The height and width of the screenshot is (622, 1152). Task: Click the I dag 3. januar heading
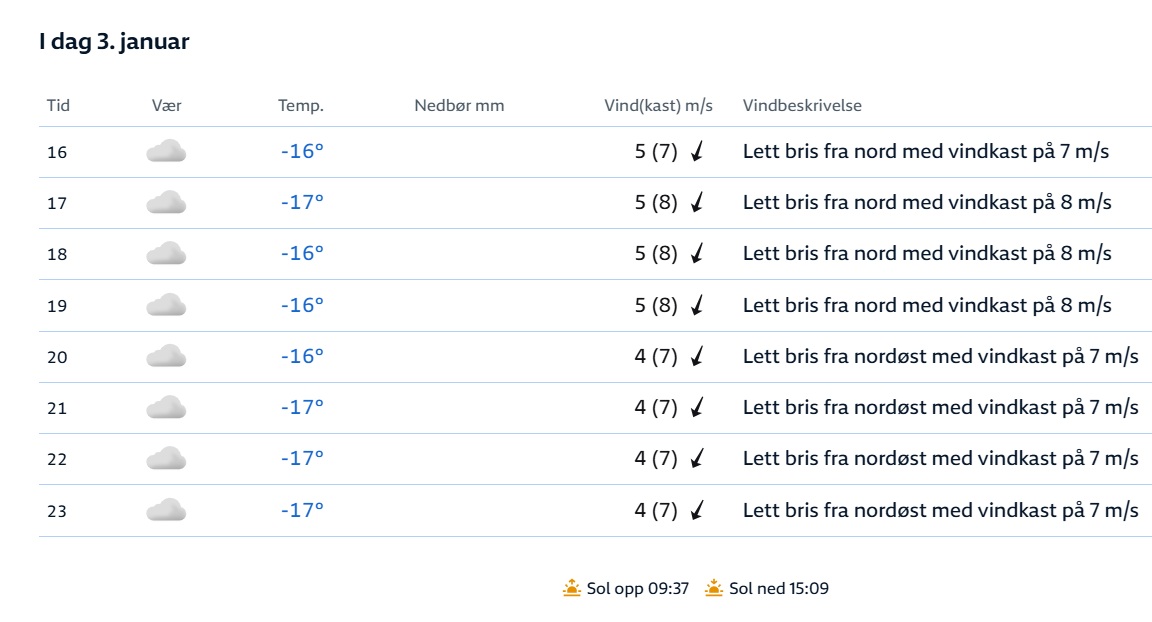point(114,42)
